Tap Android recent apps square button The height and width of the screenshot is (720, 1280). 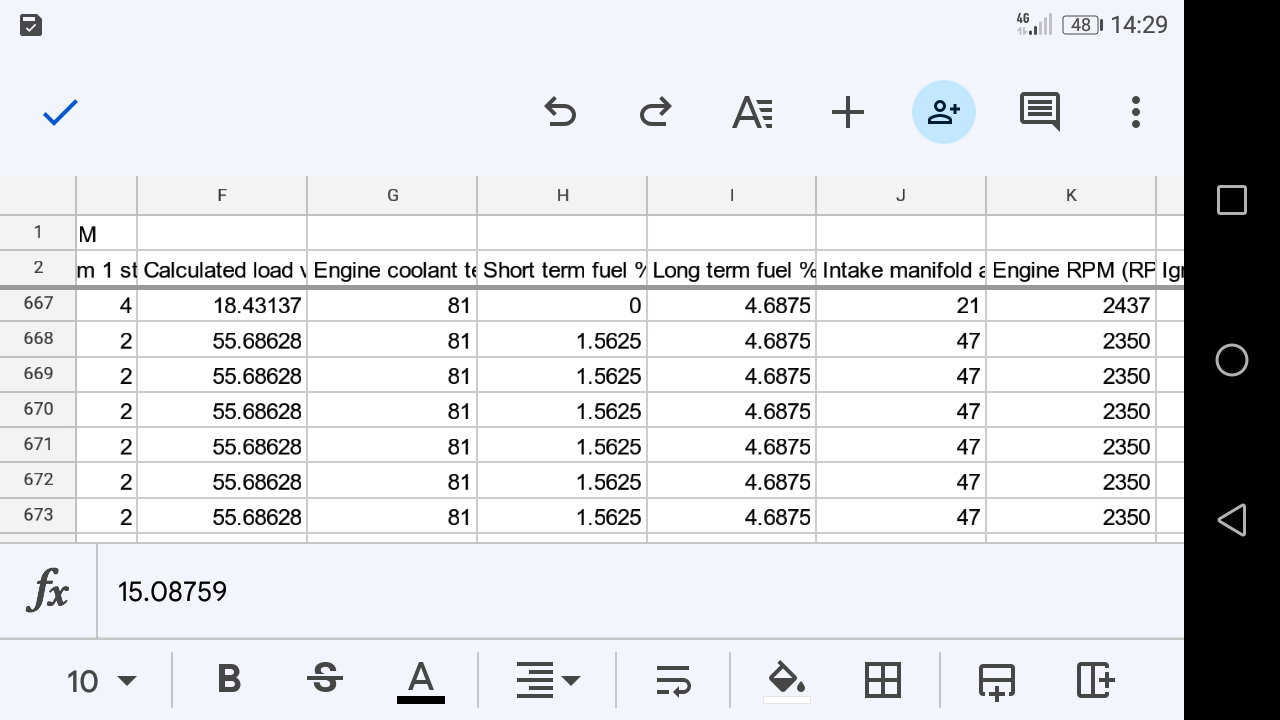coord(1232,200)
